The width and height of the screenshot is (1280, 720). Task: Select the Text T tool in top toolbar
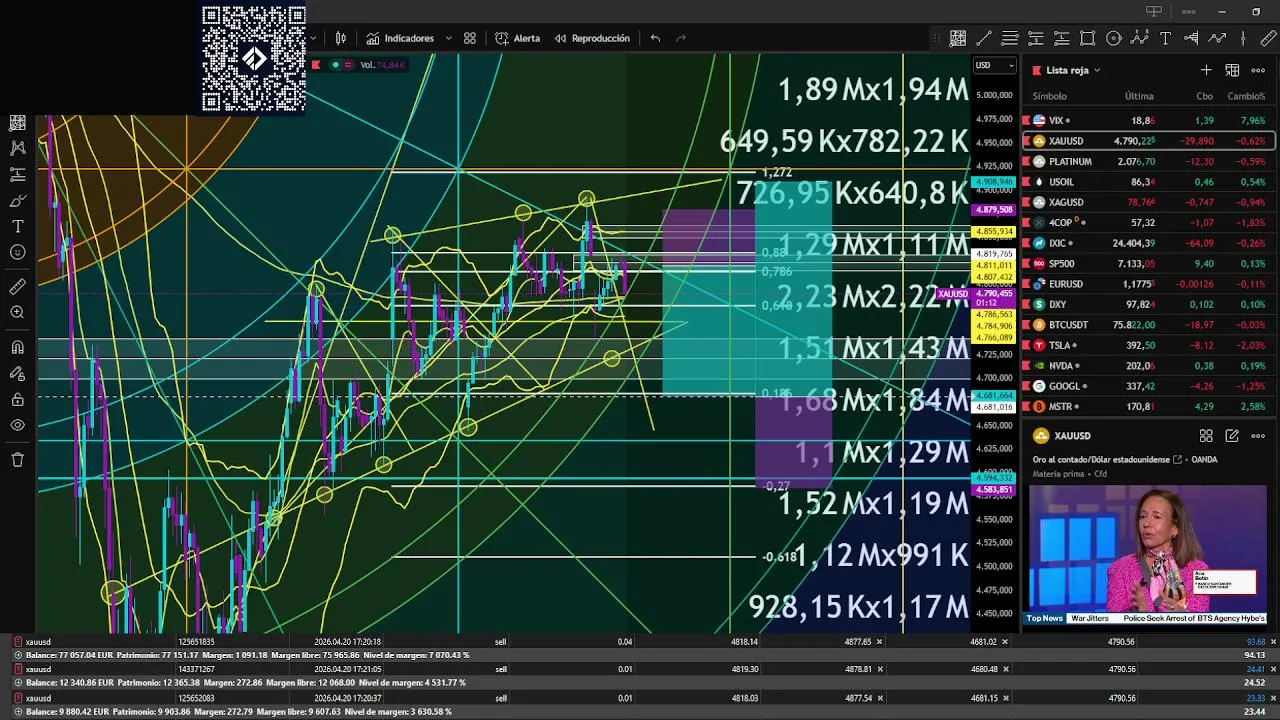tap(1166, 38)
